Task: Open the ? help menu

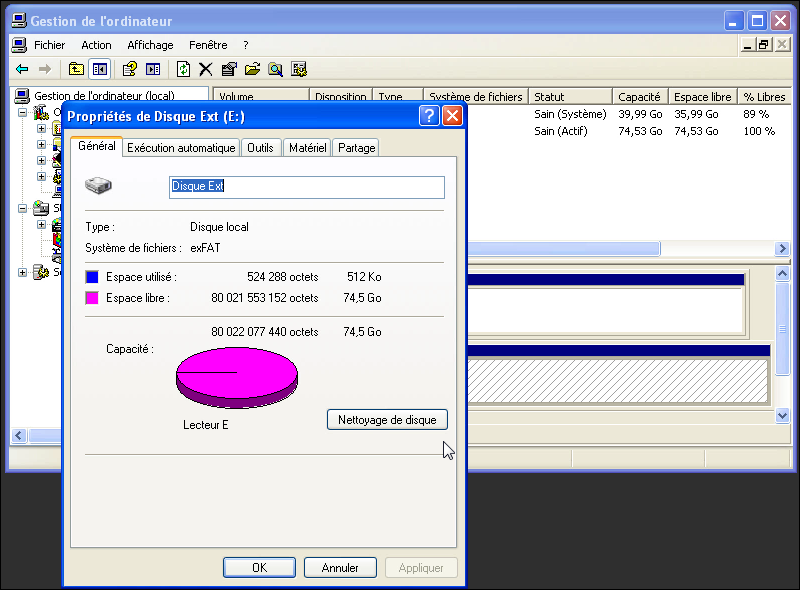Action: (x=246, y=45)
